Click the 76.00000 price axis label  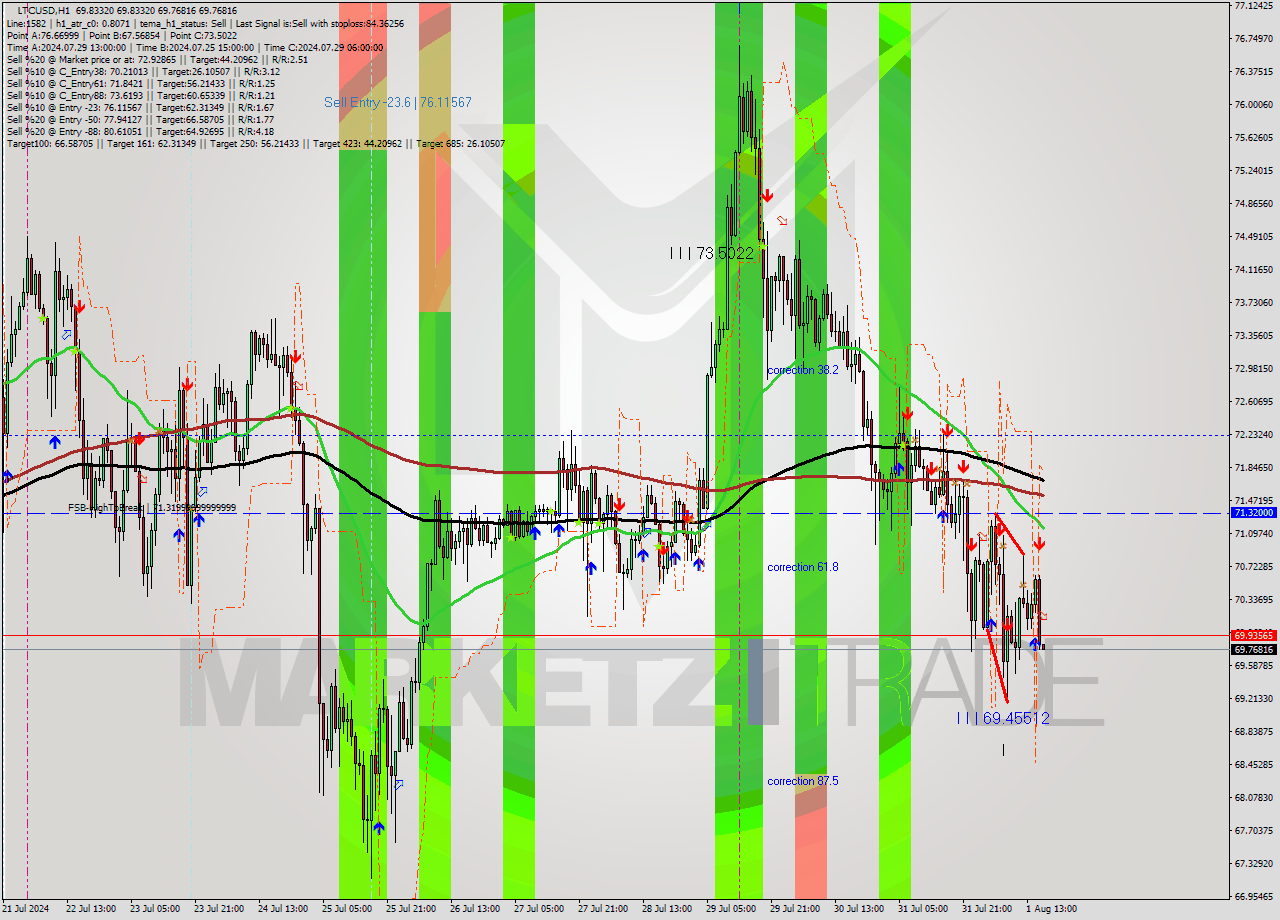[1253, 104]
